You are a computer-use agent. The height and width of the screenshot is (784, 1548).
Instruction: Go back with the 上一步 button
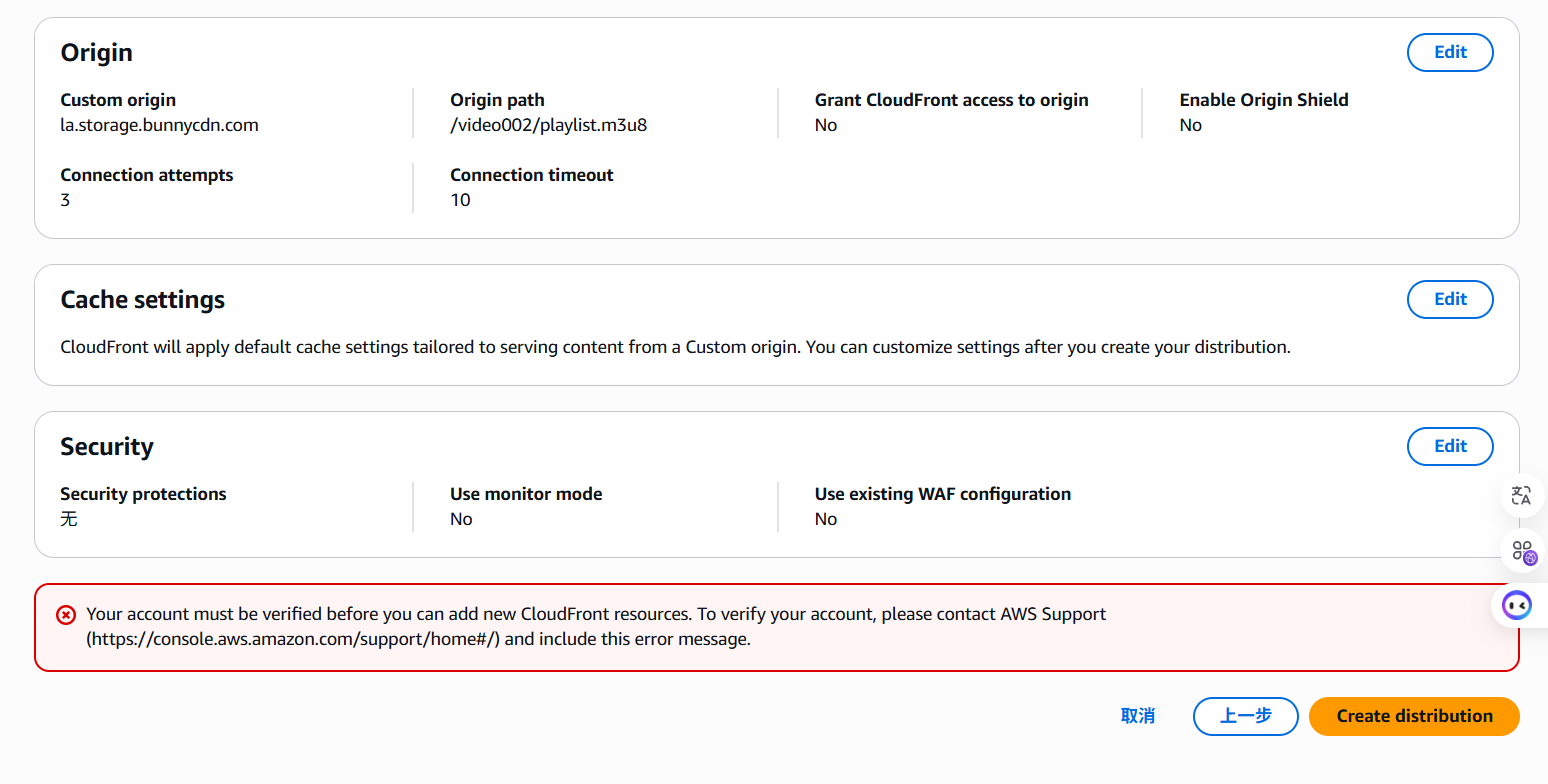pos(1246,716)
